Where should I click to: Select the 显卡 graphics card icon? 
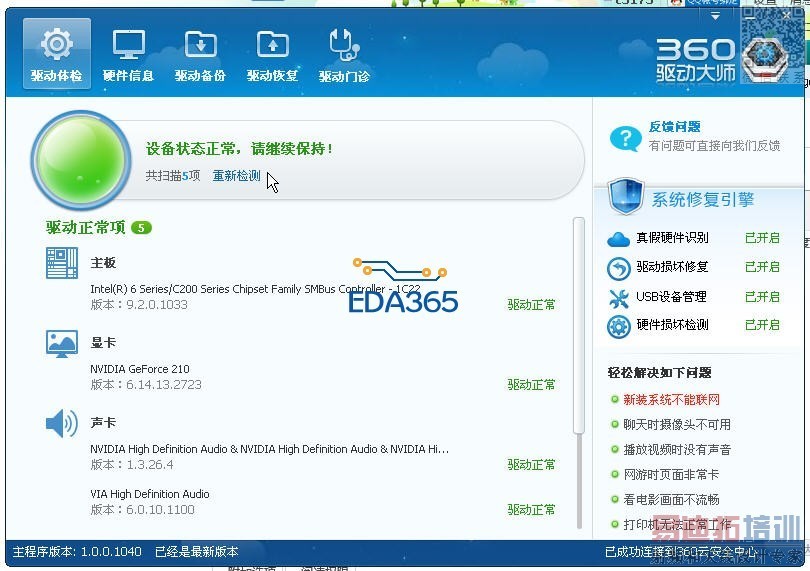tap(61, 344)
